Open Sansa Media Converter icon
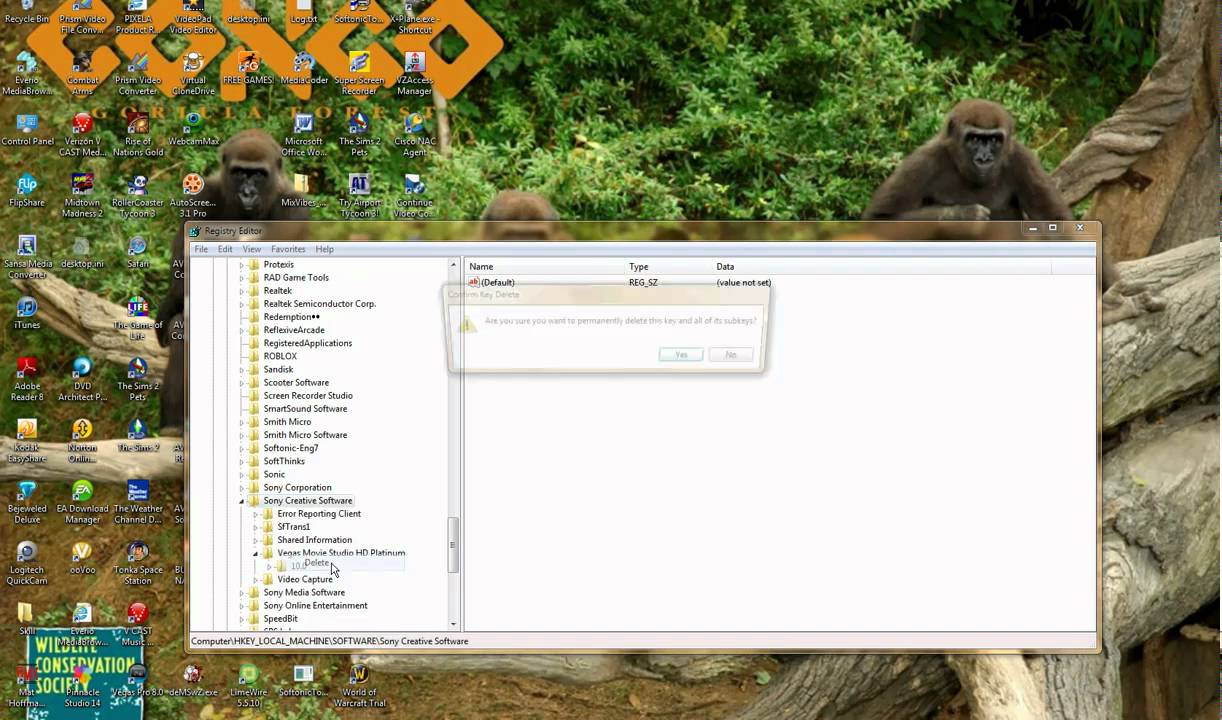 click(x=27, y=257)
